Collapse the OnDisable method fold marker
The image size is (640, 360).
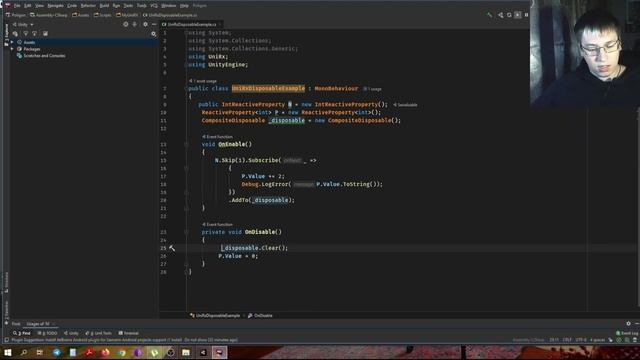pos(186,232)
